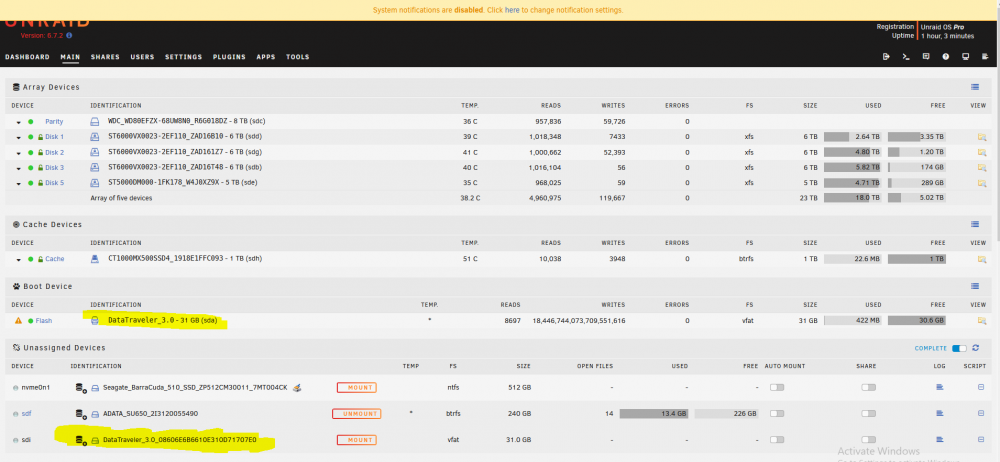Browse the Flash drive via its view icon
The height and width of the screenshot is (462, 1000).
coord(982,320)
